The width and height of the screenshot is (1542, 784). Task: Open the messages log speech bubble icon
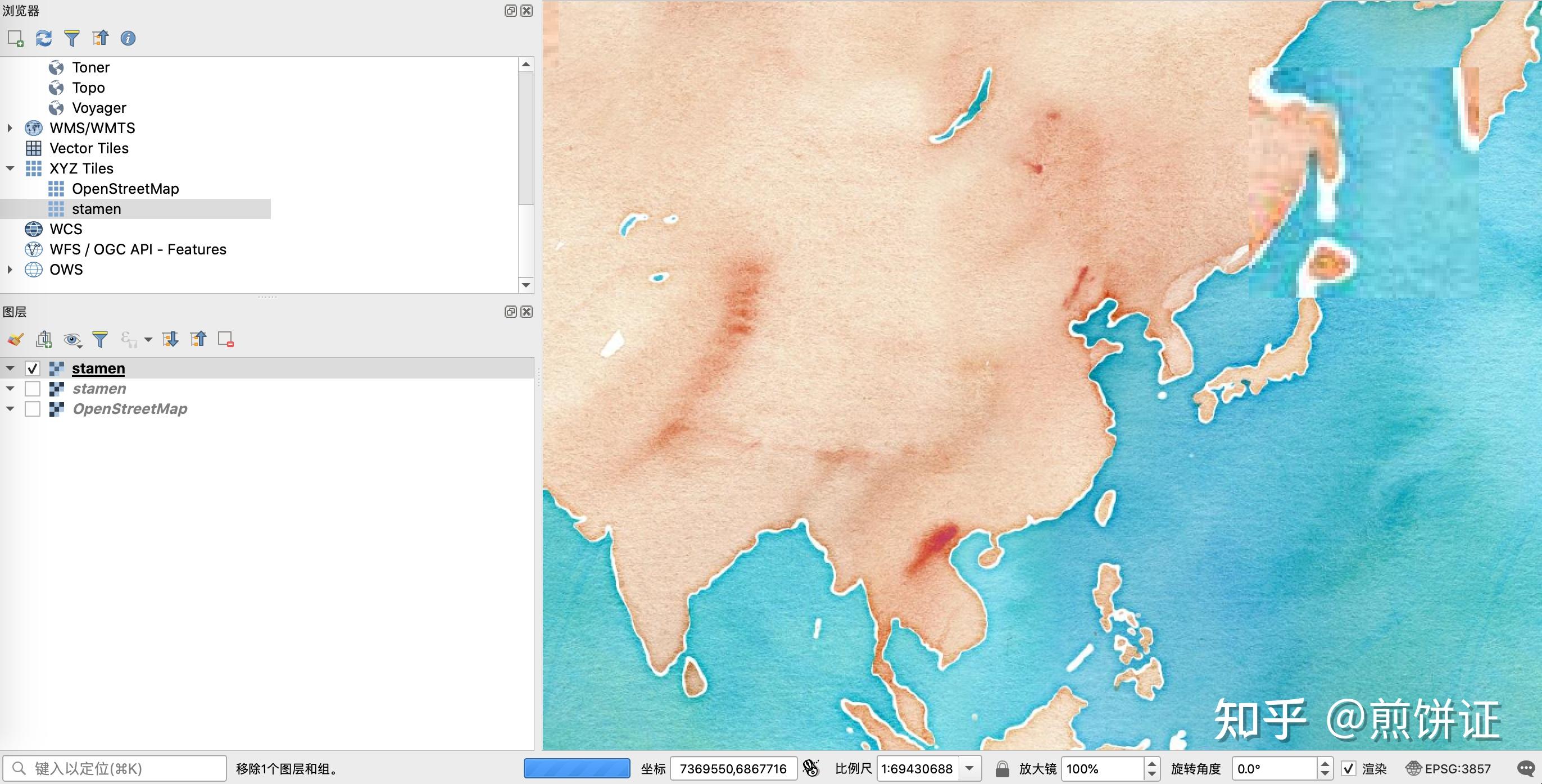point(1526,768)
